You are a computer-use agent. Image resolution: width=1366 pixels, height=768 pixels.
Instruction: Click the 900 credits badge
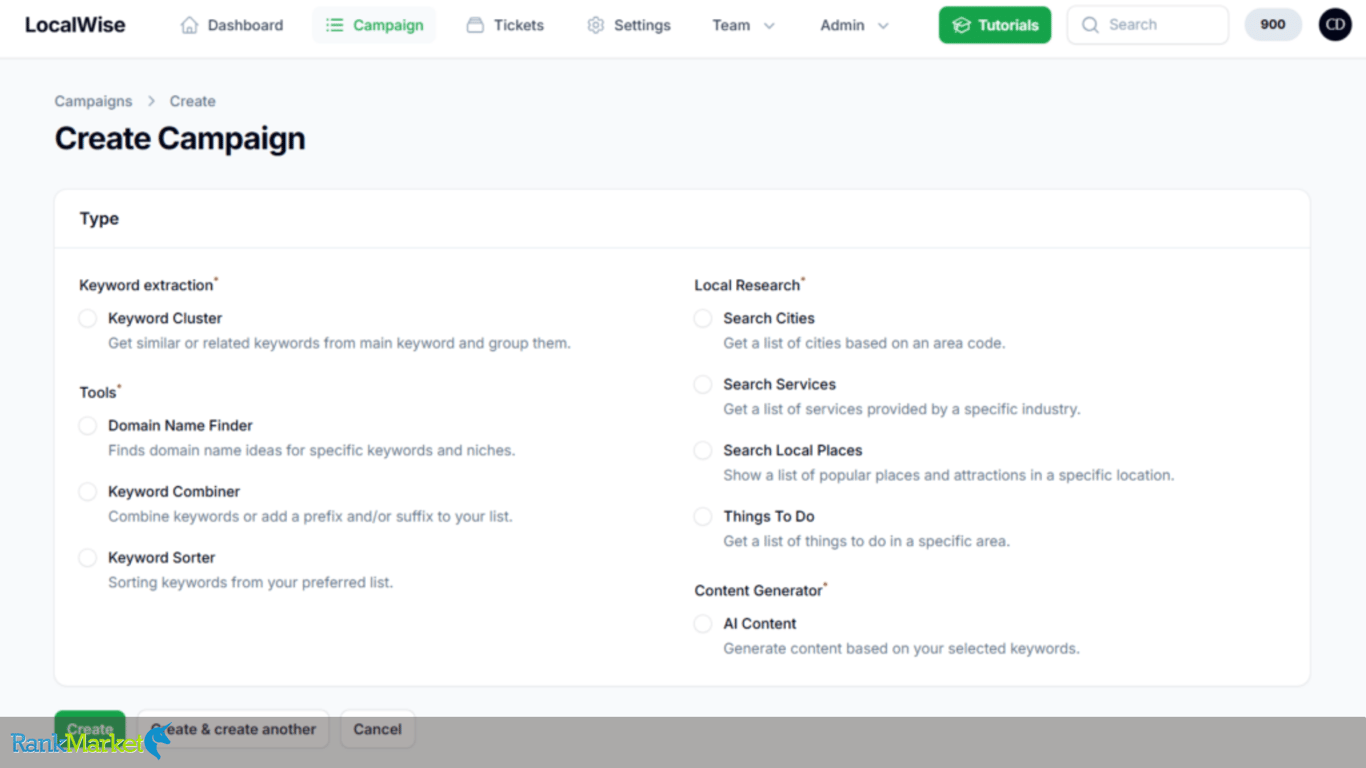pos(1273,25)
